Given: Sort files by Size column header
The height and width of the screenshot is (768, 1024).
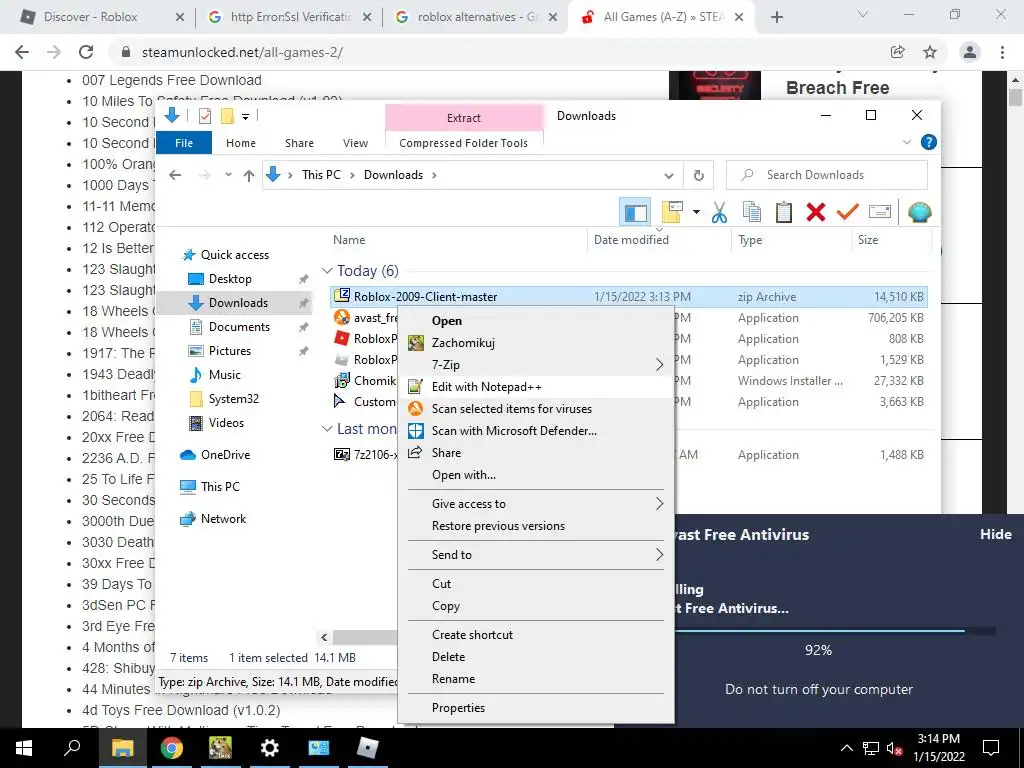Looking at the screenshot, I should (867, 240).
